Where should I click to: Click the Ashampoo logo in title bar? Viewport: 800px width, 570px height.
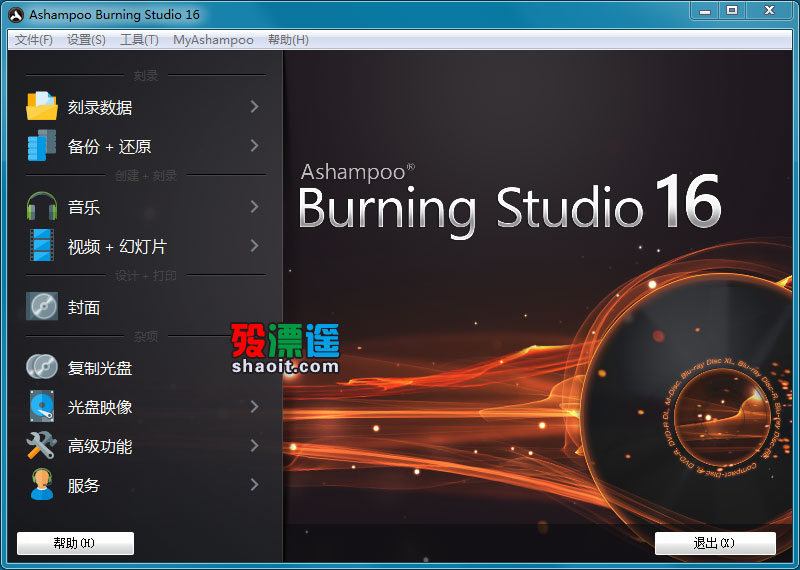[16, 15]
